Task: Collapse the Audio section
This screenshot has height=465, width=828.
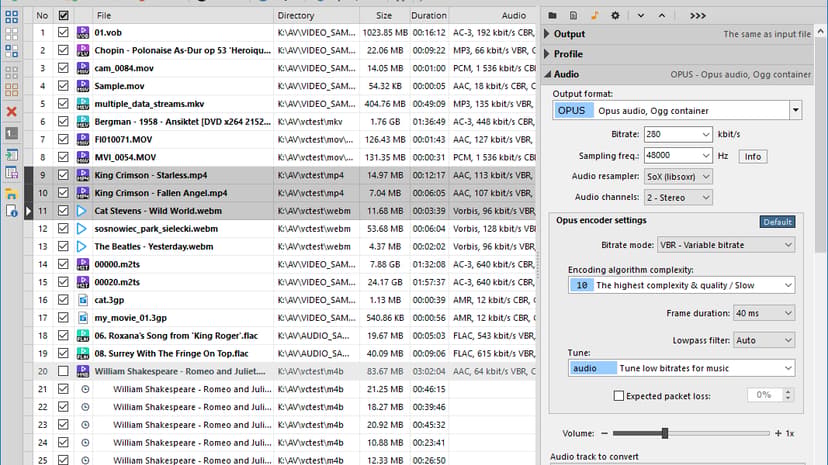Action: [x=548, y=74]
